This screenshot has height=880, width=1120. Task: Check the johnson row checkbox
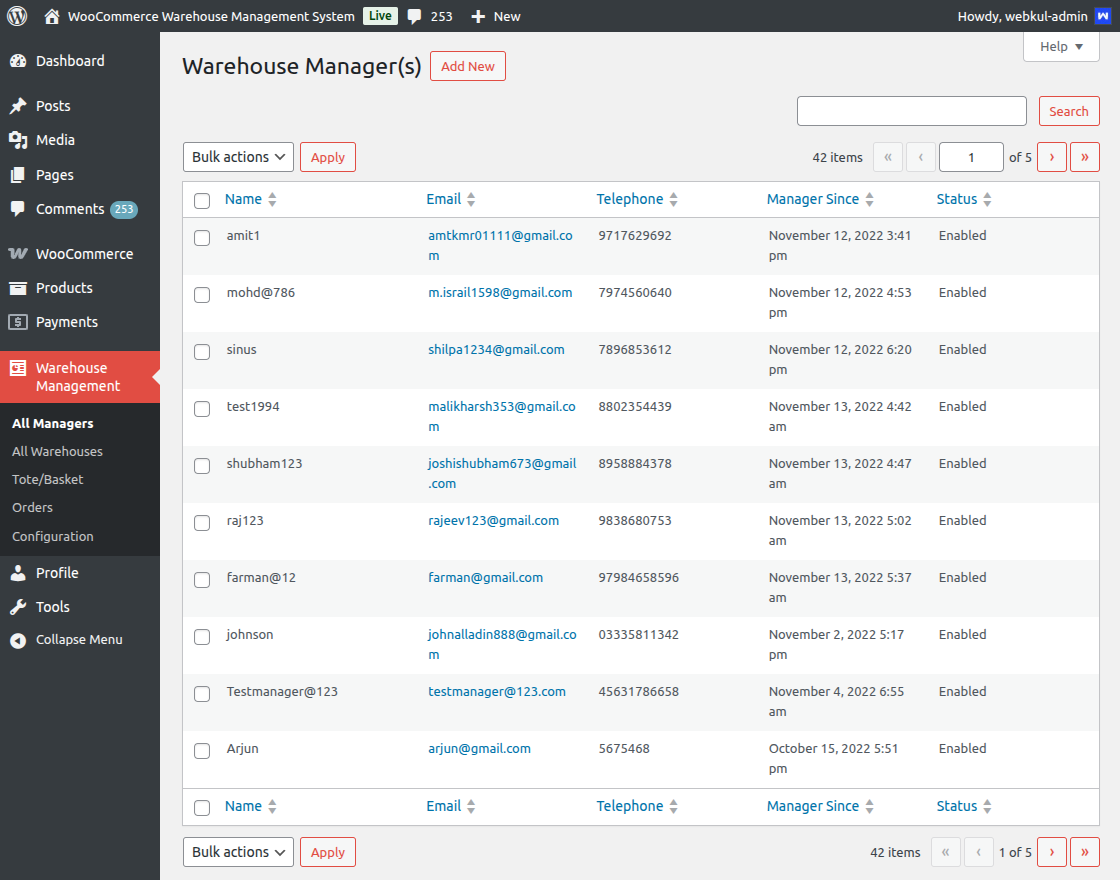click(x=202, y=637)
